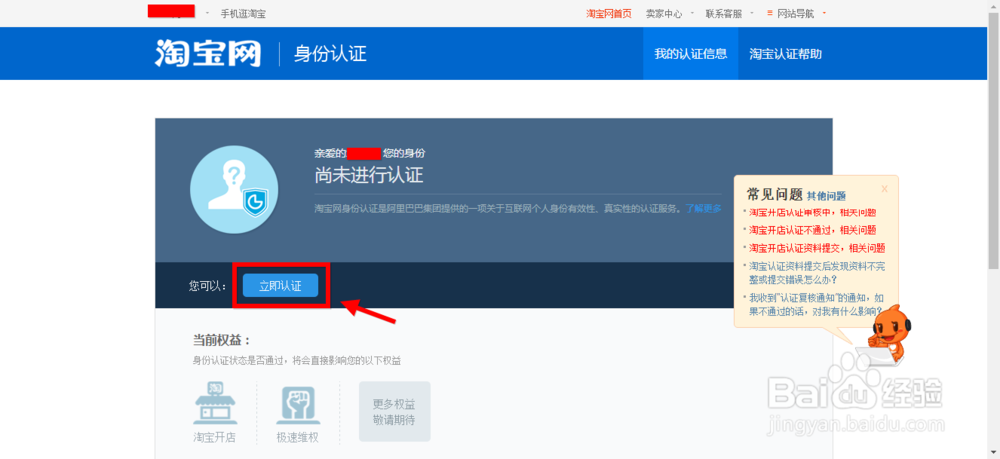This screenshot has height=459, width=1000.
Task: Click the orange Taobao mascot assistant
Action: coord(888,335)
